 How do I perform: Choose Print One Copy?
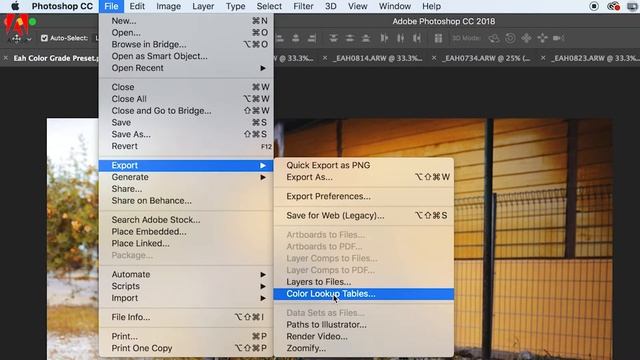[x=186, y=349]
